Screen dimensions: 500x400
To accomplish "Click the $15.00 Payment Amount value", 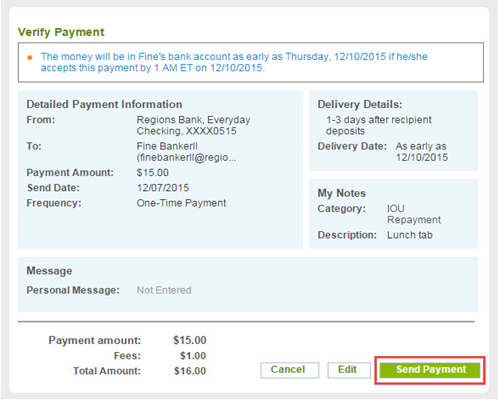I will click(x=152, y=173).
